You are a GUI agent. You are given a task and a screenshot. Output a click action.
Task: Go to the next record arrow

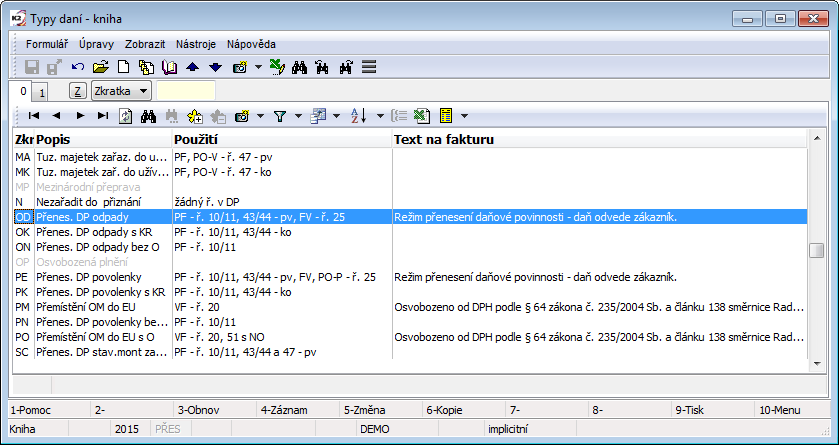(x=80, y=116)
